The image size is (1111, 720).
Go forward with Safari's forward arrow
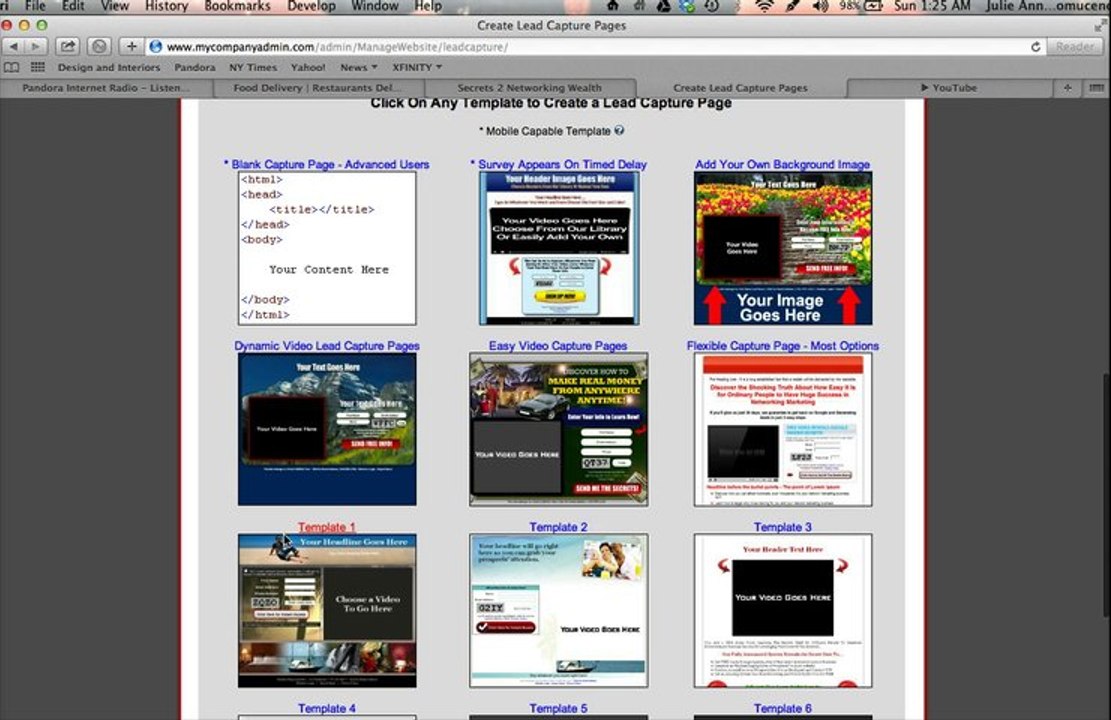pos(36,47)
